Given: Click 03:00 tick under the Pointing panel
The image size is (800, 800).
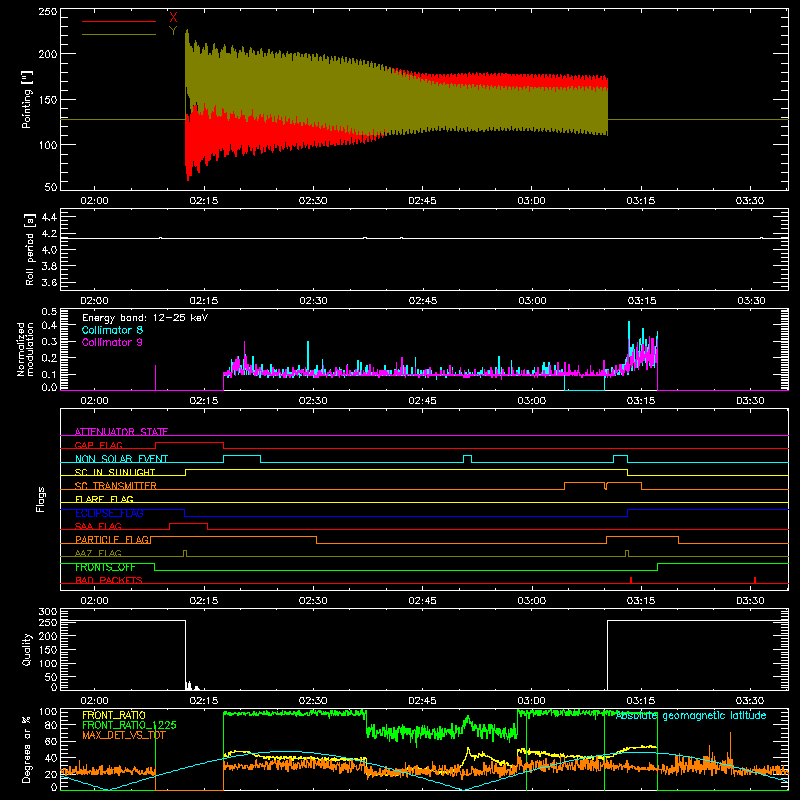Looking at the screenshot, I should (x=532, y=201).
